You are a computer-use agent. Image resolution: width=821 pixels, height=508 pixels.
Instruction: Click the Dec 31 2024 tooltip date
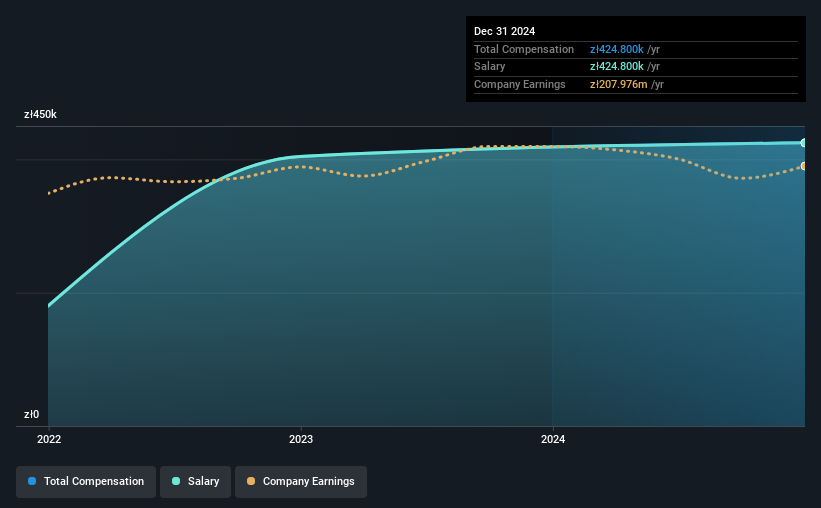click(x=504, y=31)
